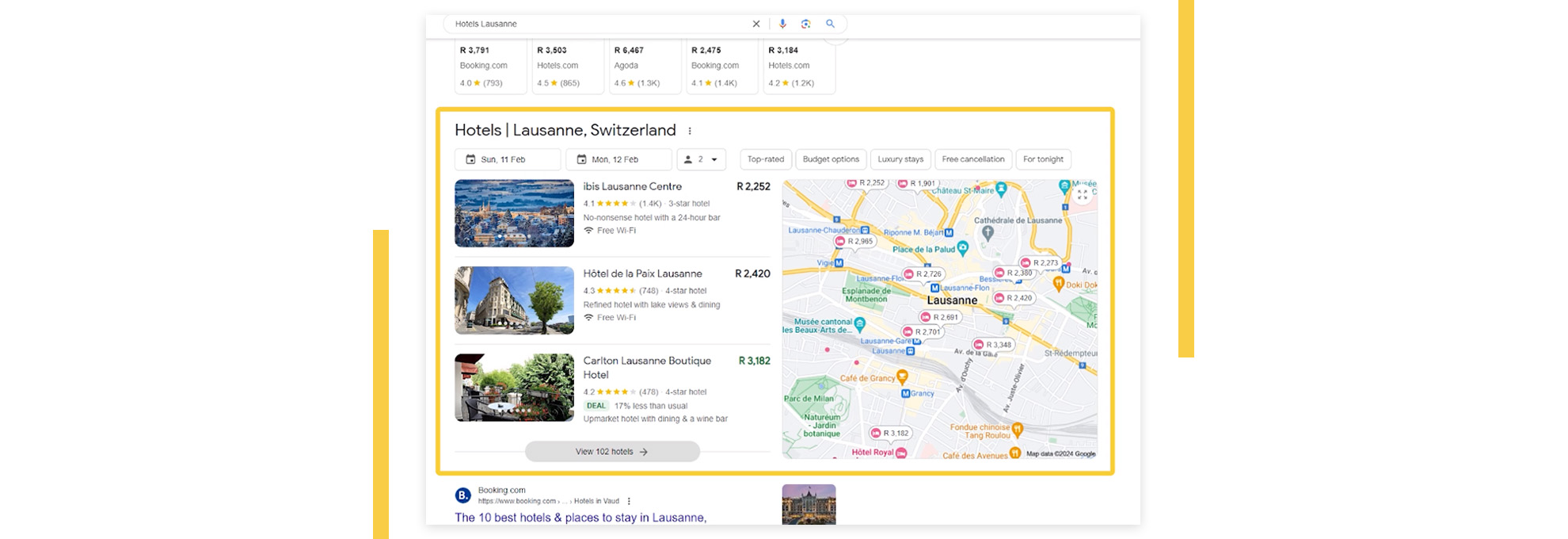Image resolution: width=1568 pixels, height=539 pixels.
Task: Select the R 2,691 hotel pin
Action: [940, 317]
